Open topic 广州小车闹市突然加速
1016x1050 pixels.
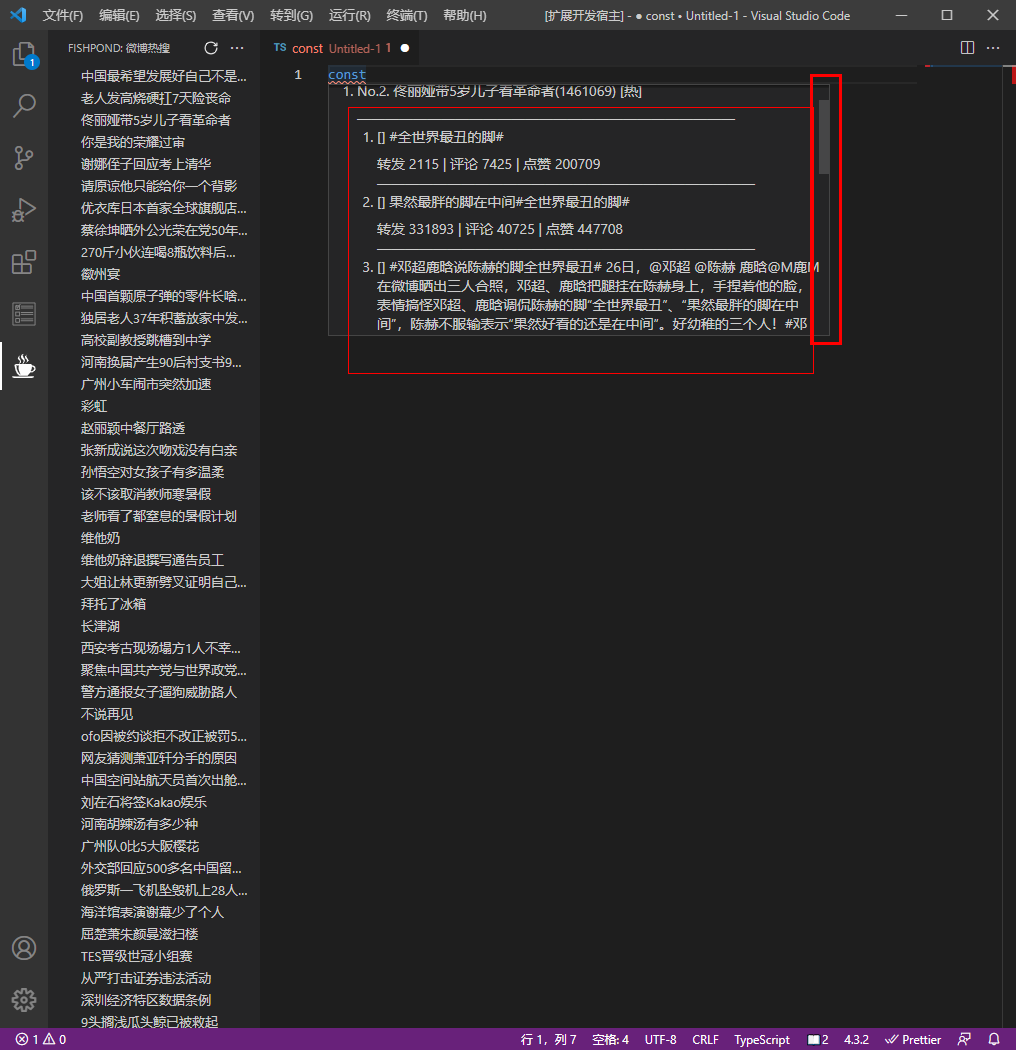click(146, 384)
